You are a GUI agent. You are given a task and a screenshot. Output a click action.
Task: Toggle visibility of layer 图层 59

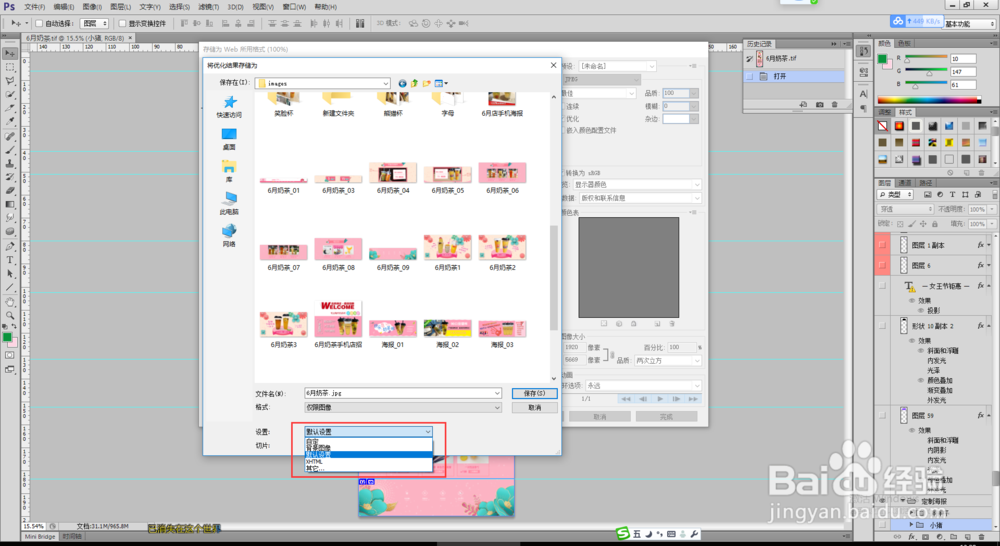pos(883,416)
